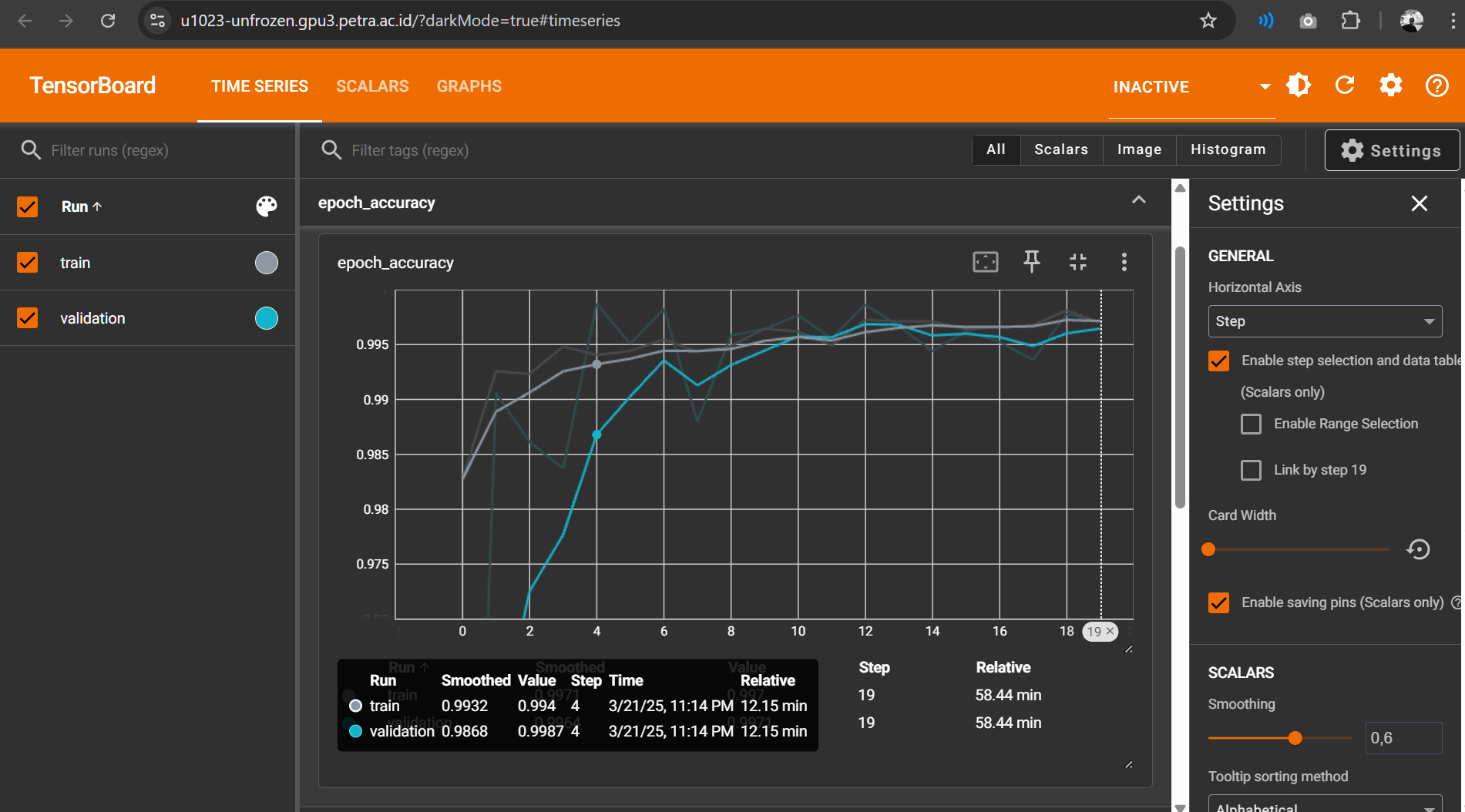Open the TensorBoard help icon
Screen dimensions: 1465x812
point(1437,86)
